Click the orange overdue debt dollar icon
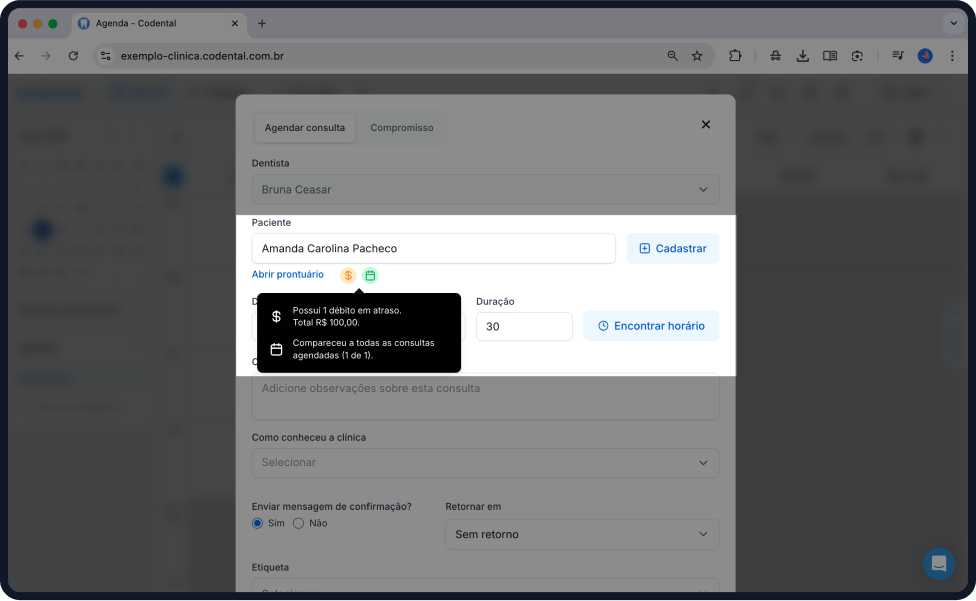Screen dimensions: 976x601 (348, 275)
